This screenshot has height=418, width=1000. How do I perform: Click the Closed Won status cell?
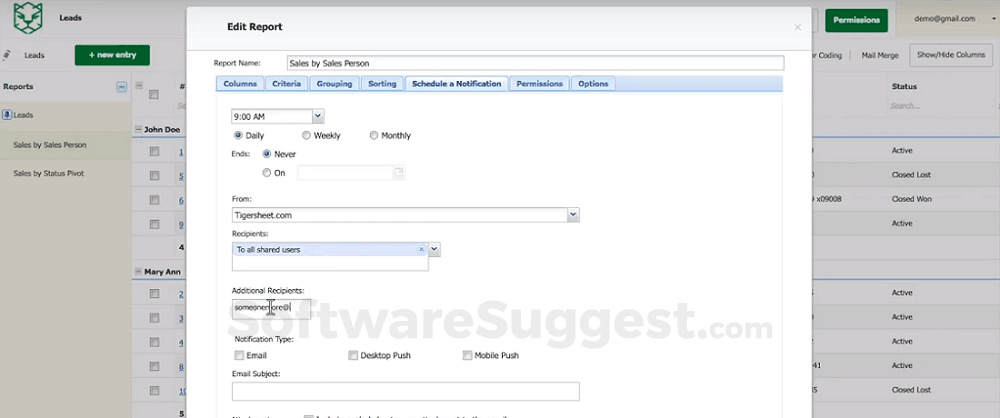[x=911, y=199]
